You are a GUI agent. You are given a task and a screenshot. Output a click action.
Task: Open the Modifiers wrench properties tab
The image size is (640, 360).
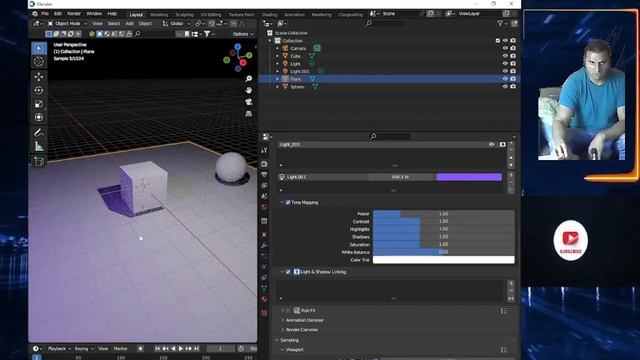pyautogui.click(x=264, y=245)
